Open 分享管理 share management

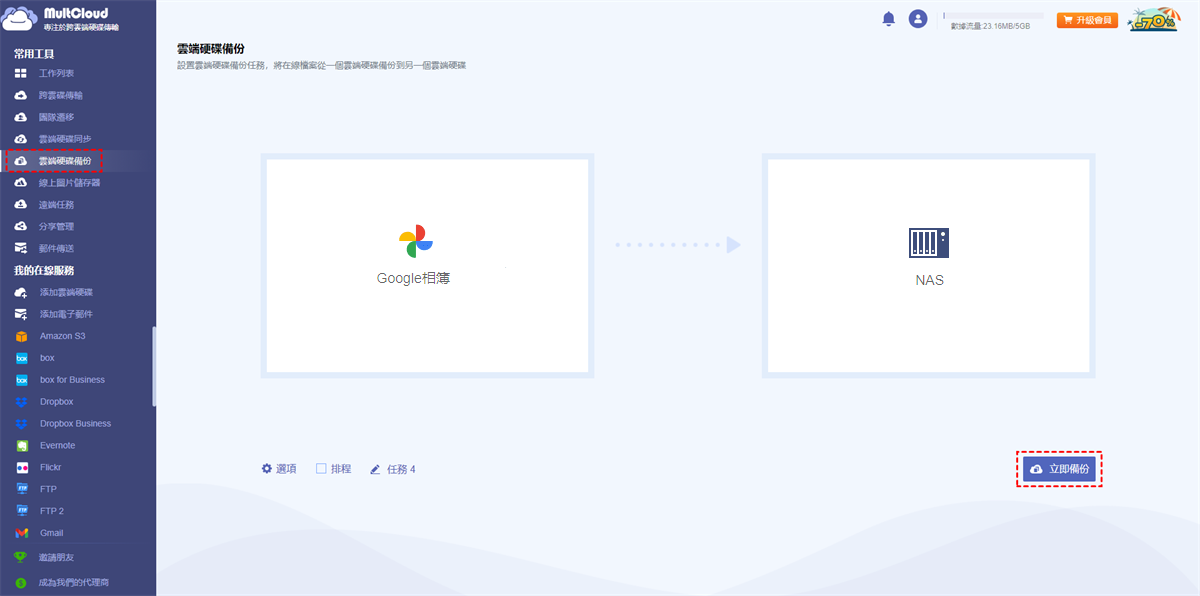[x=45, y=227]
